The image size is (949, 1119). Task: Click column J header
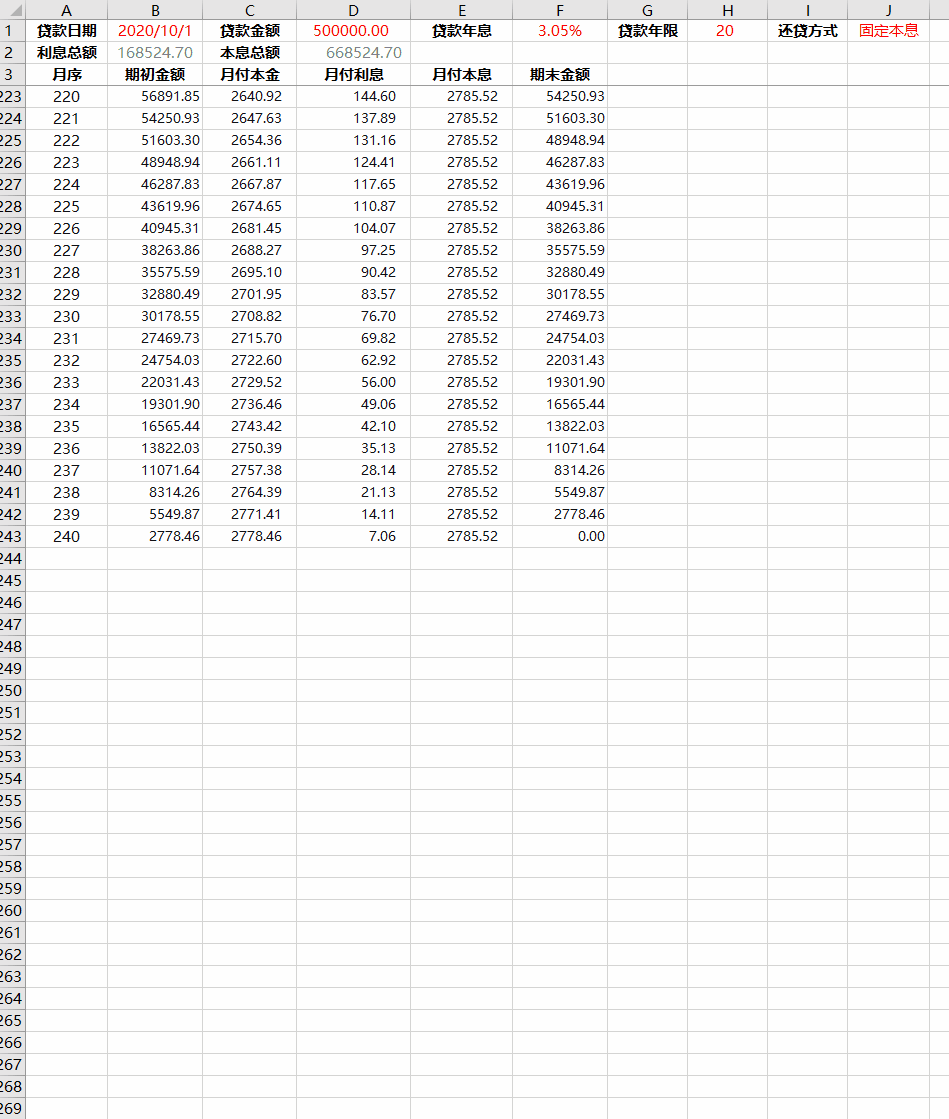click(x=887, y=10)
